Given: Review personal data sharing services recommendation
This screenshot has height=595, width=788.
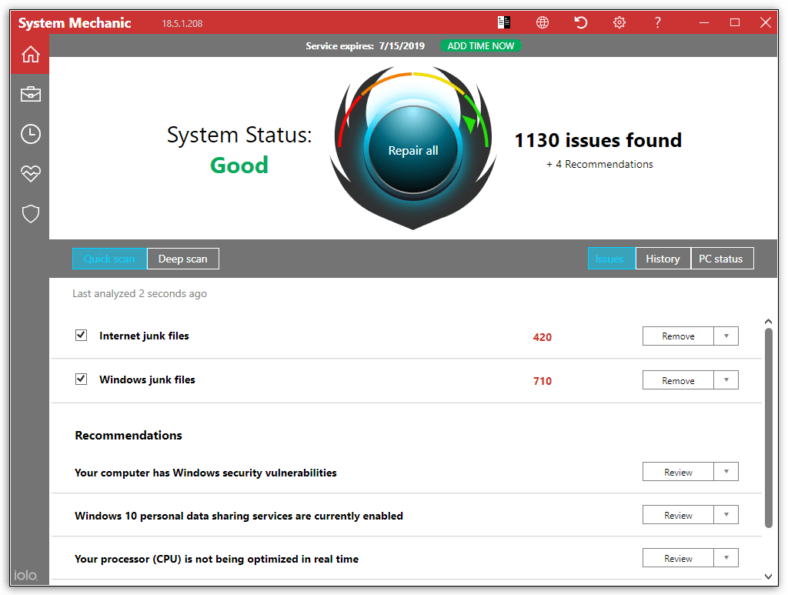Looking at the screenshot, I should pyautogui.click(x=678, y=515).
